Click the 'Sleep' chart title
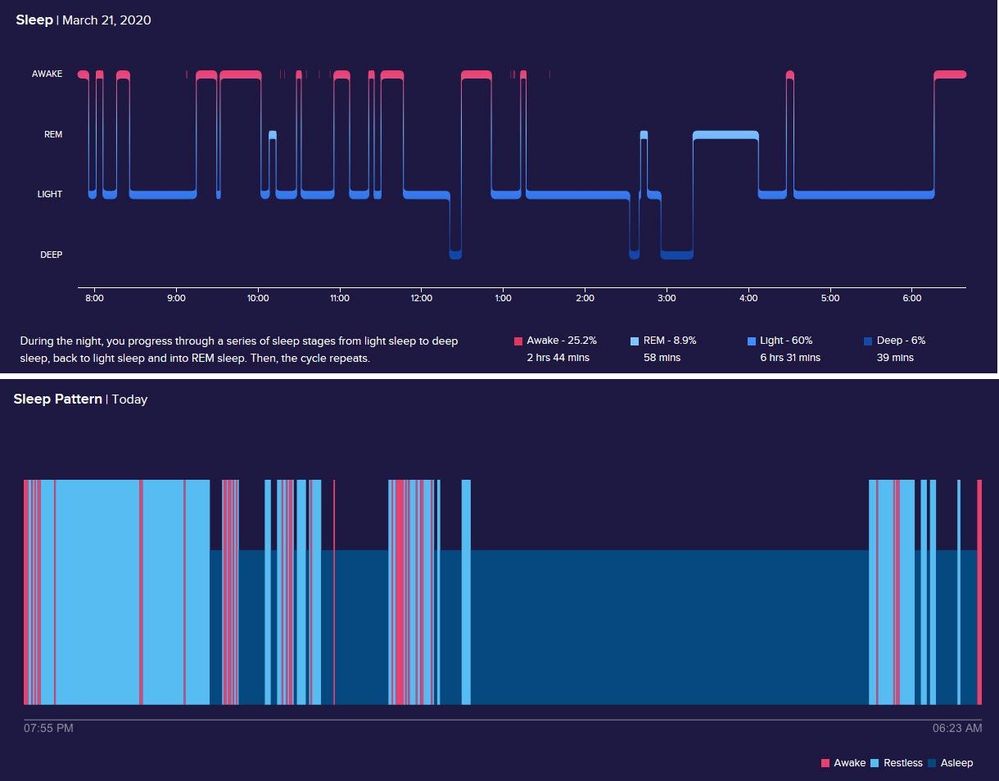 [34, 20]
